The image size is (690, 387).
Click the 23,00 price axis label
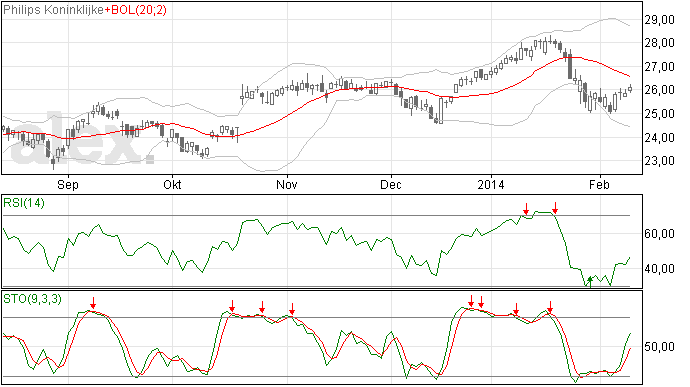660,161
